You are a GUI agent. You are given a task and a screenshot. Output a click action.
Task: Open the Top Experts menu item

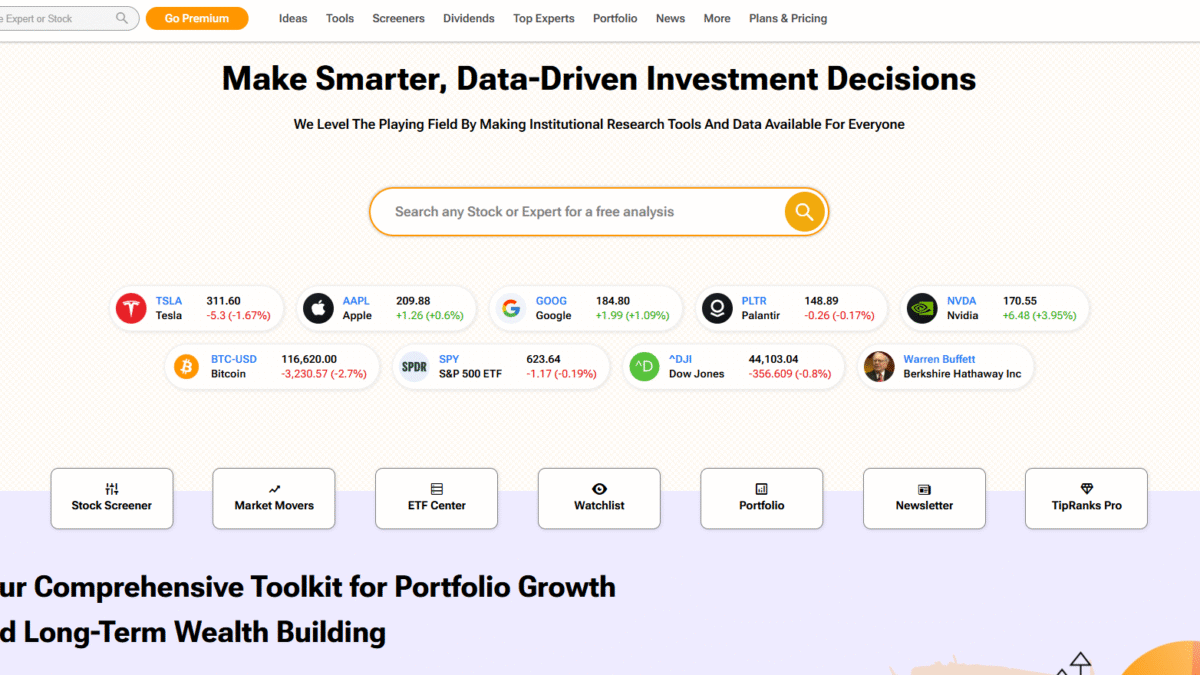point(544,18)
